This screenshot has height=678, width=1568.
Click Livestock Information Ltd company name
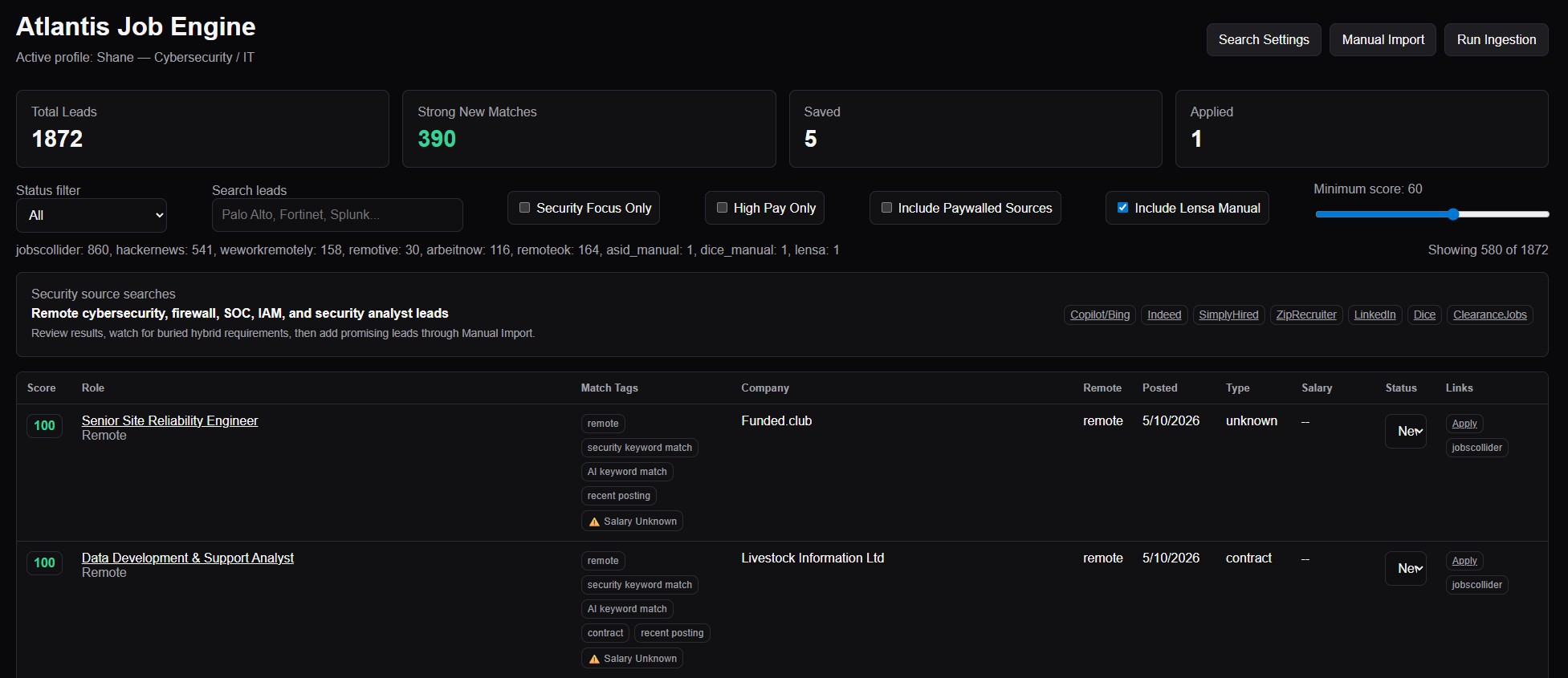[x=813, y=558]
